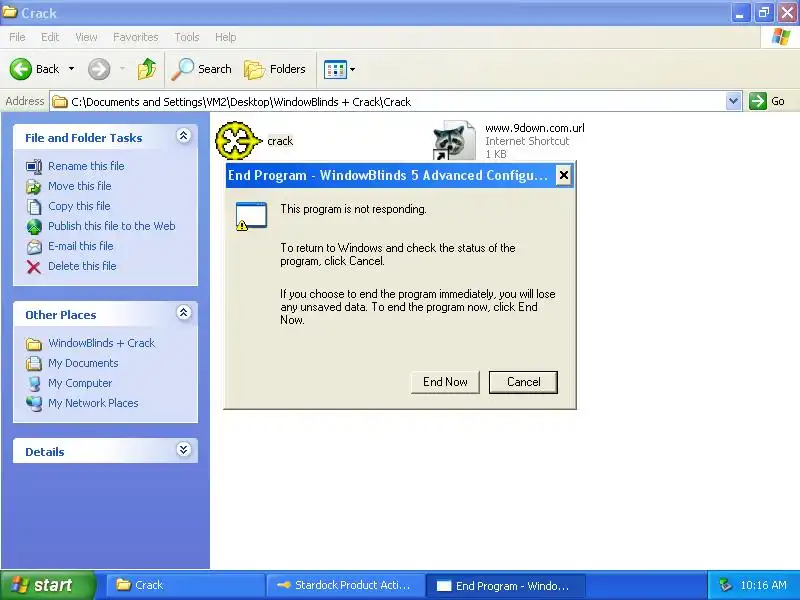Click the www.9down.com.url file name
The width and height of the screenshot is (800, 600).
[x=535, y=128]
